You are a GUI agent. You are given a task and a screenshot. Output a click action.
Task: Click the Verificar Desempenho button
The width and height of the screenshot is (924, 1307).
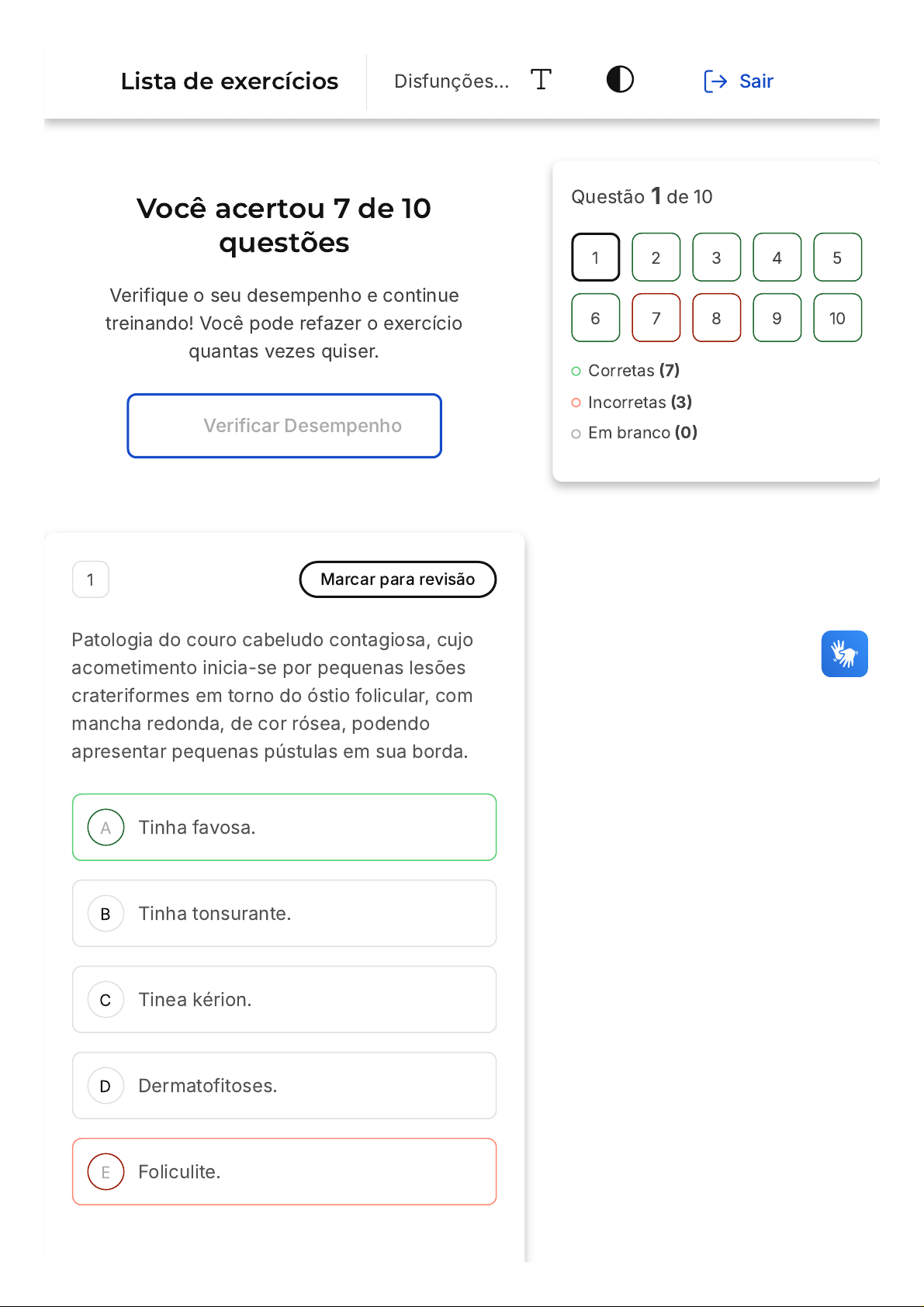point(284,426)
